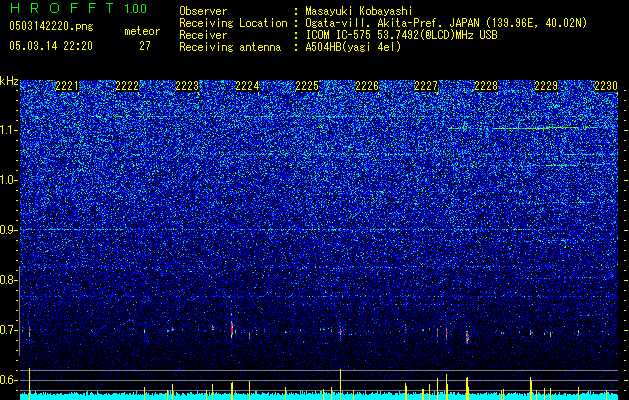This screenshot has width=629, height=400.
Task: Click the 'meteor' count label
Action: pyautogui.click(x=142, y=31)
